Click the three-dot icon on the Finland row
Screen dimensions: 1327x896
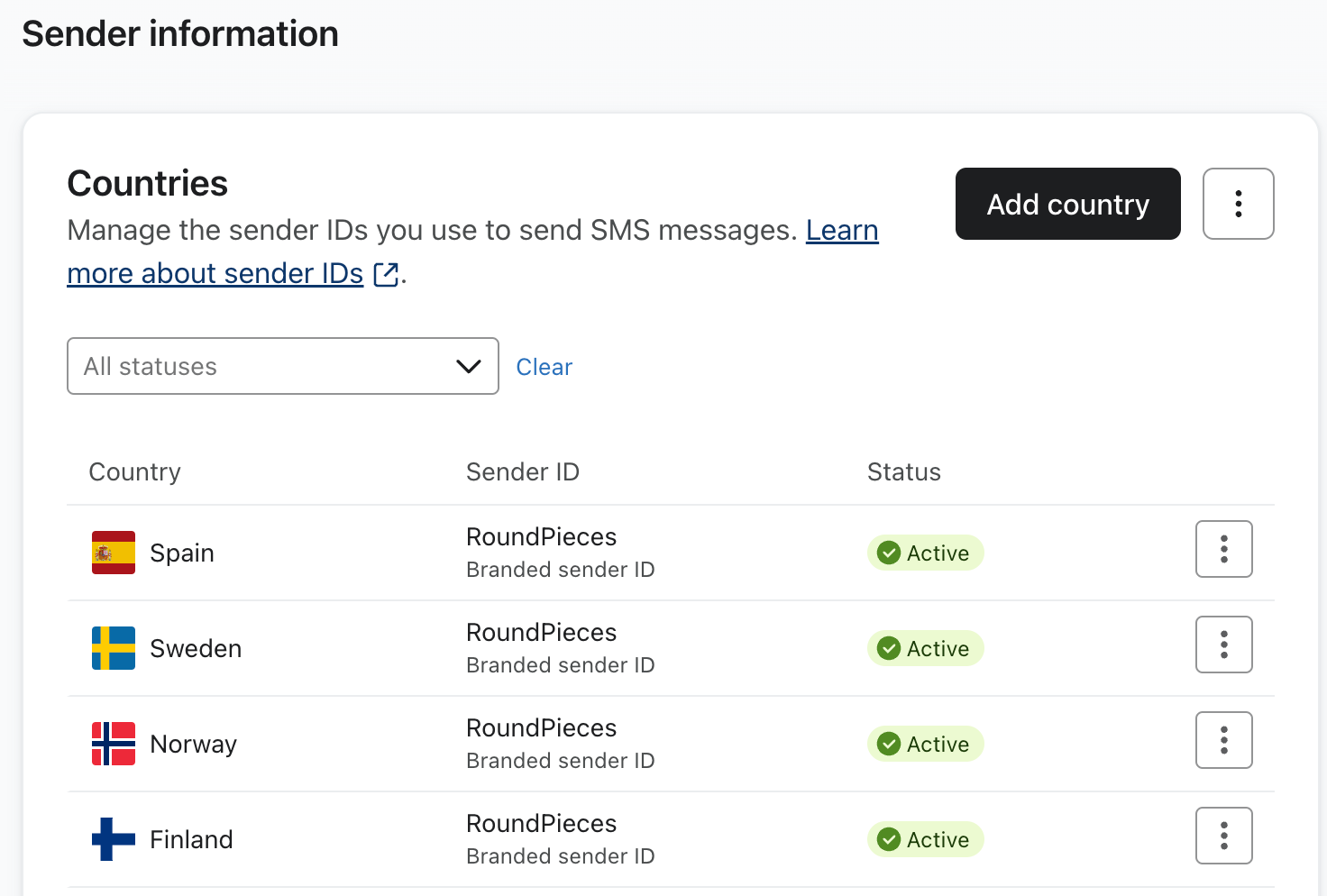[x=1223, y=836]
